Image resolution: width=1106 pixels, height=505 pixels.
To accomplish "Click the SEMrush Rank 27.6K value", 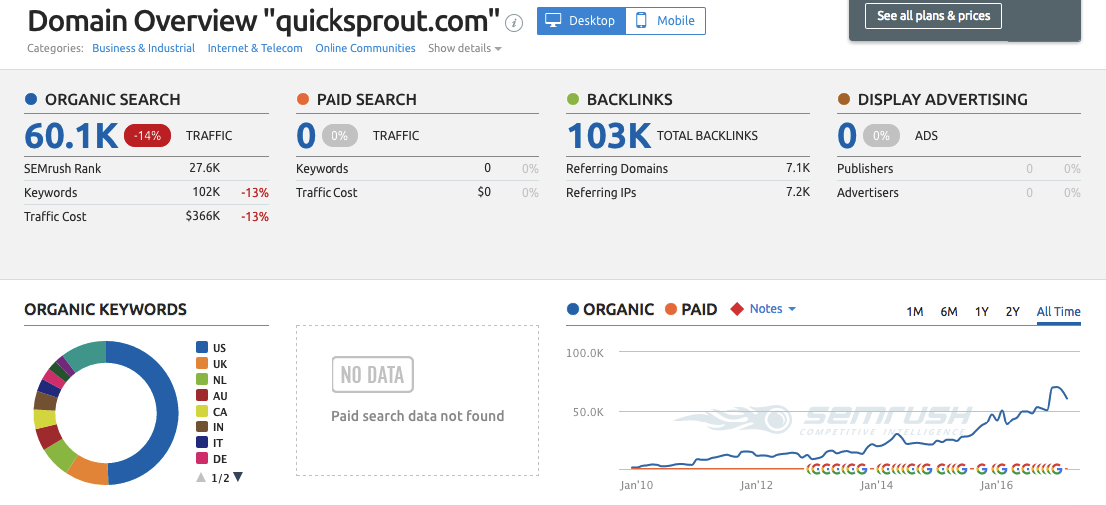I will 205,169.
